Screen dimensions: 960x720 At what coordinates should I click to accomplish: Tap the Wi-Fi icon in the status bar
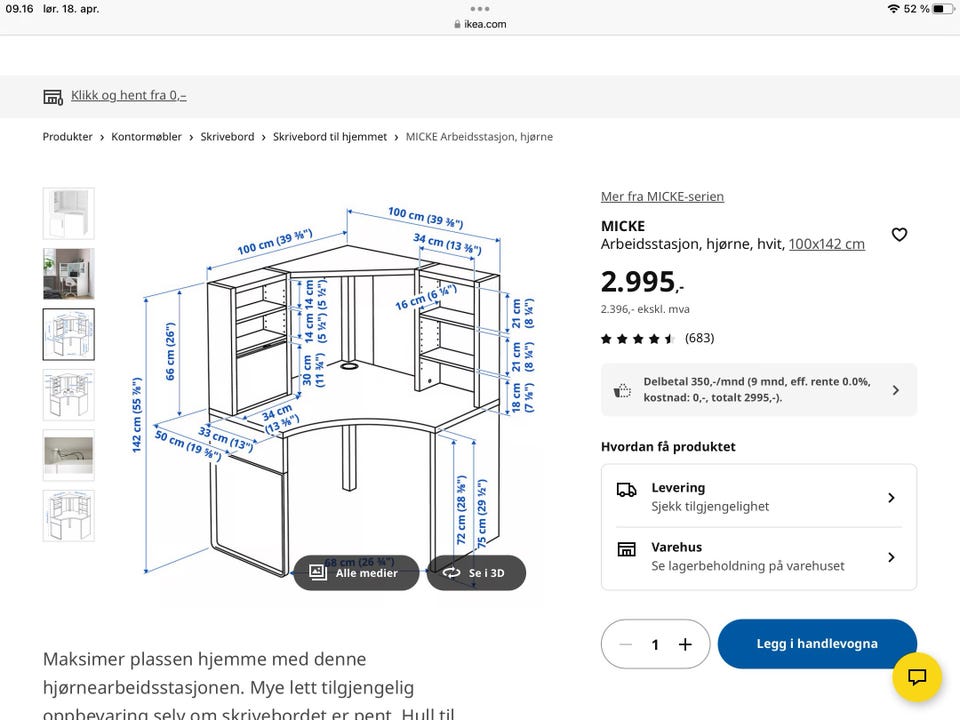(893, 9)
